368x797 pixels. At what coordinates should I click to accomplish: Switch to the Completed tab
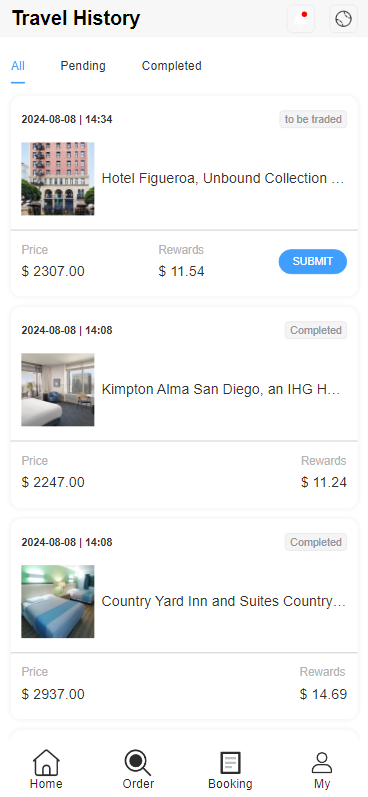click(171, 66)
